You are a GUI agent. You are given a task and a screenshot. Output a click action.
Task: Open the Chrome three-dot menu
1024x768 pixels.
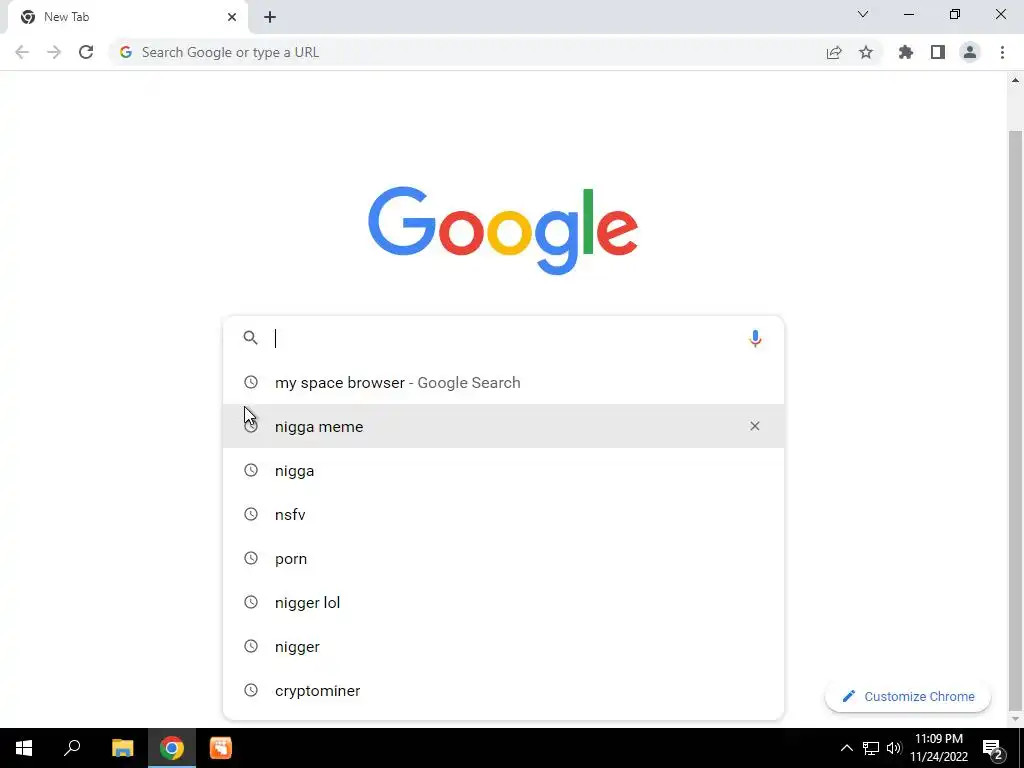(x=1002, y=52)
